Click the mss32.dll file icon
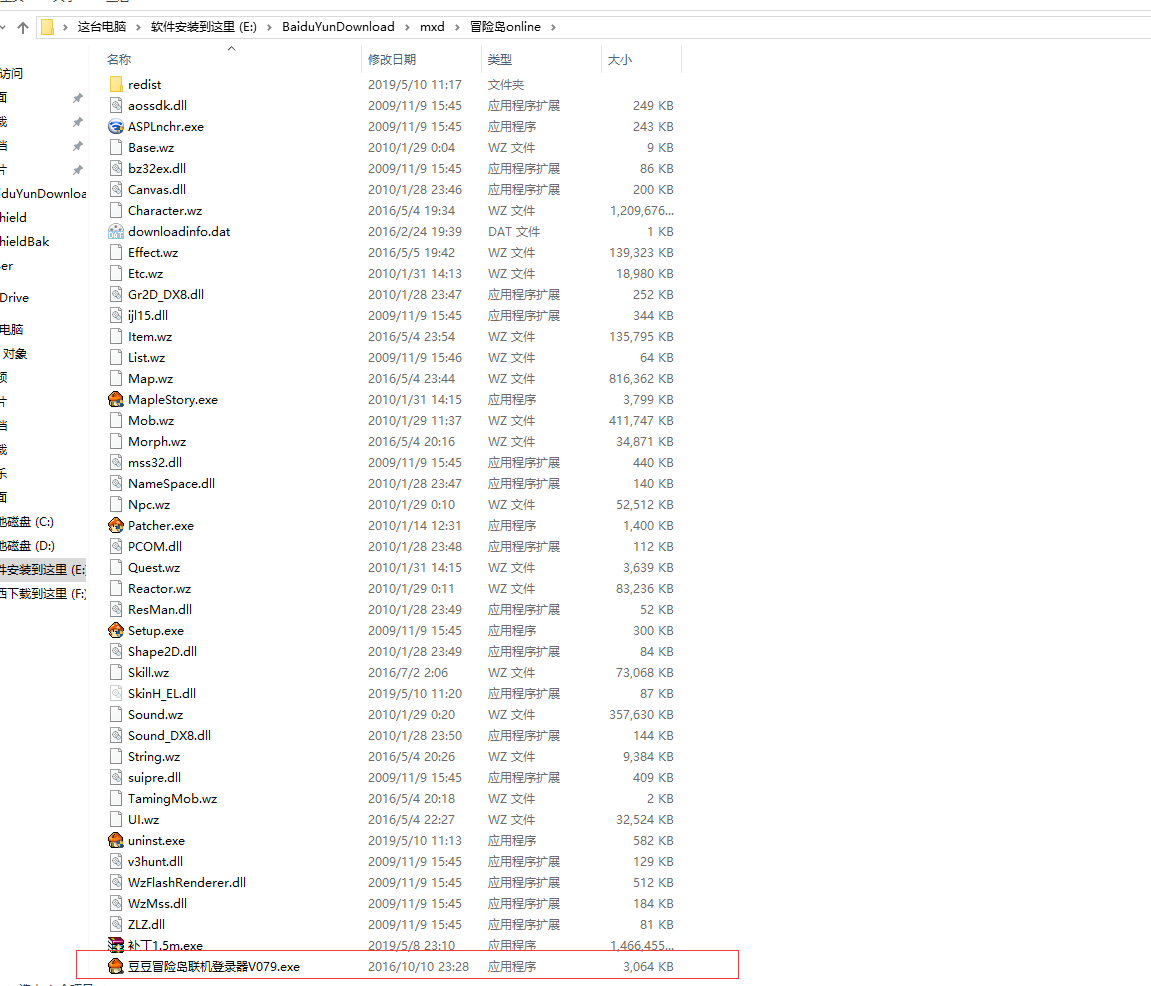Screen dimensions: 1151x986 pyautogui.click(x=115, y=463)
